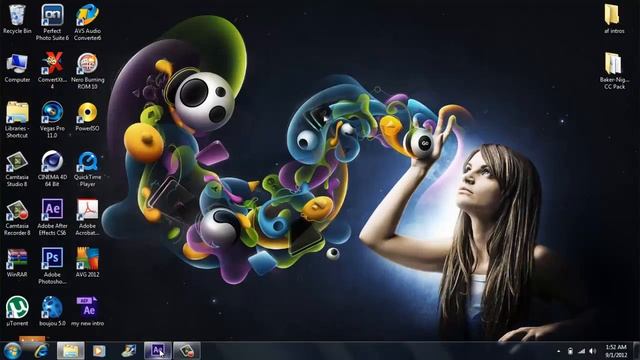Select the Camtasia Studio 8 shortcut

click(17, 169)
